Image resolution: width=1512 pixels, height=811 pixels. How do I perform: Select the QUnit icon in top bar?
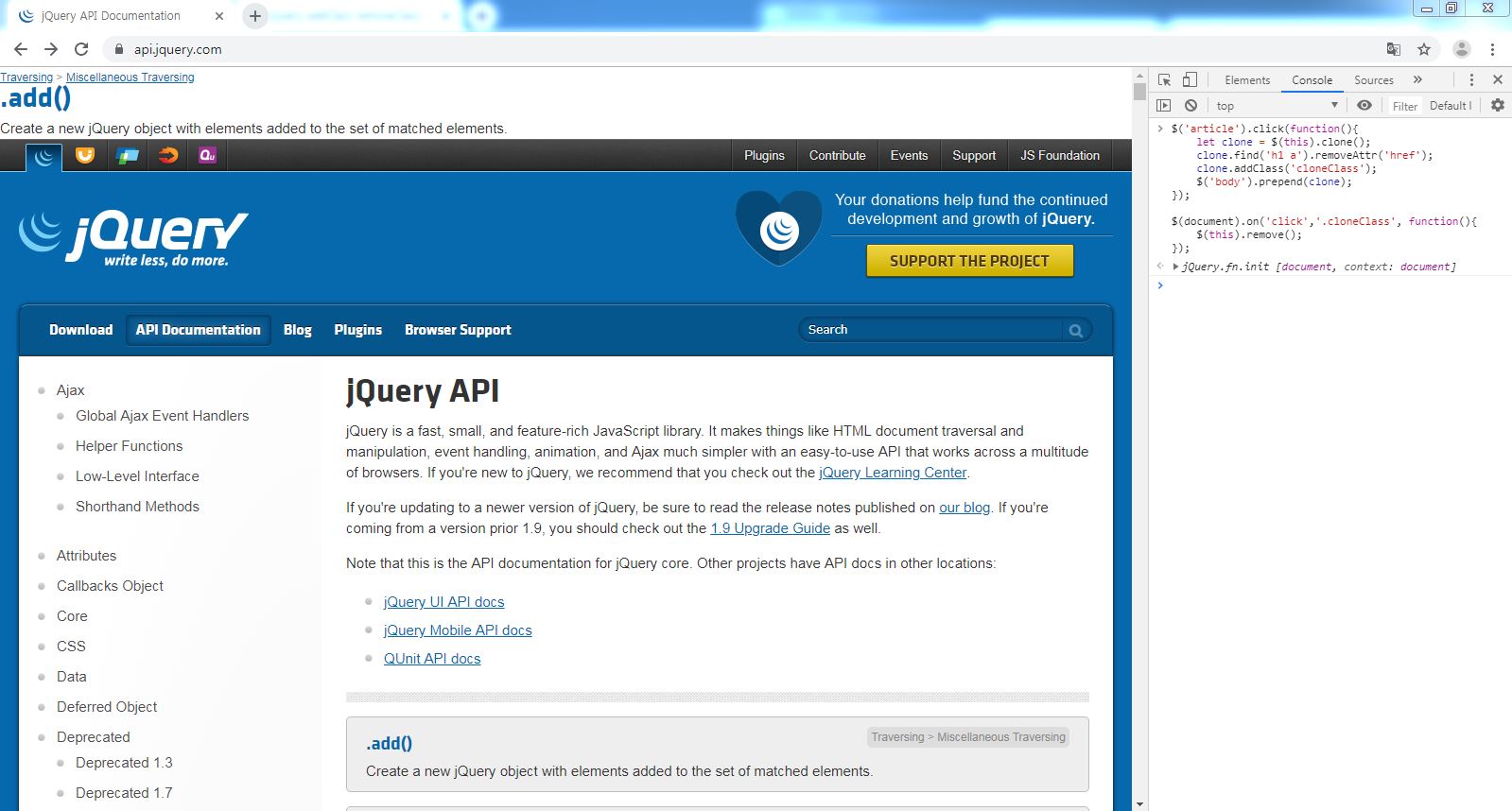coord(208,155)
